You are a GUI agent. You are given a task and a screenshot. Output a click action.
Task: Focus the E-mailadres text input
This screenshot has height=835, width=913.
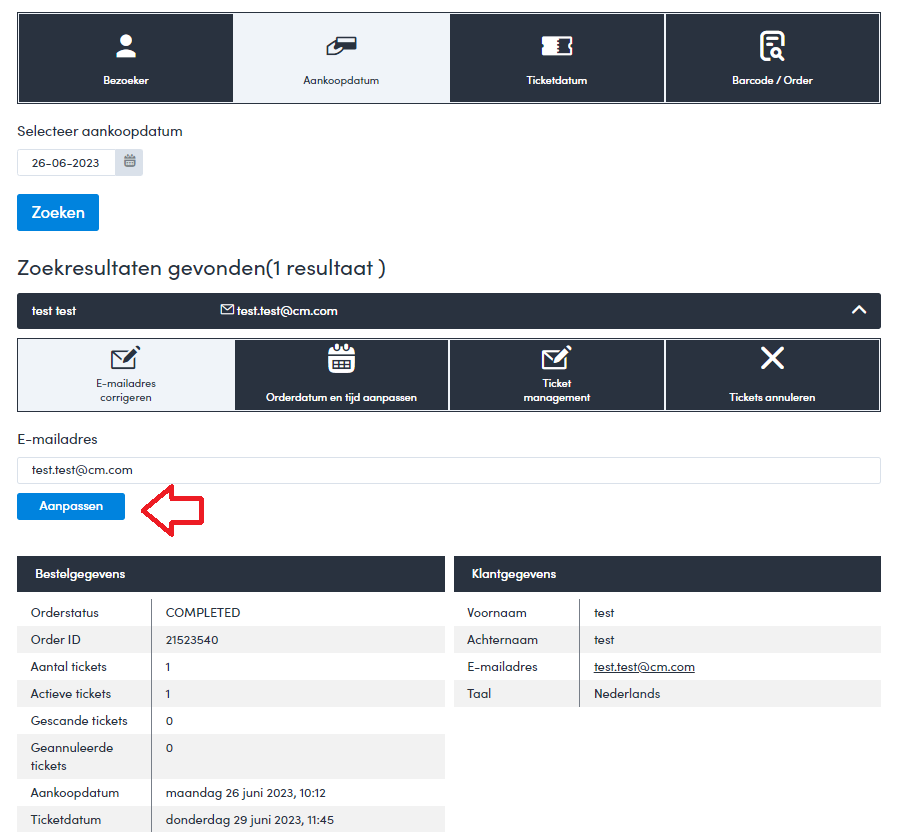coord(448,470)
